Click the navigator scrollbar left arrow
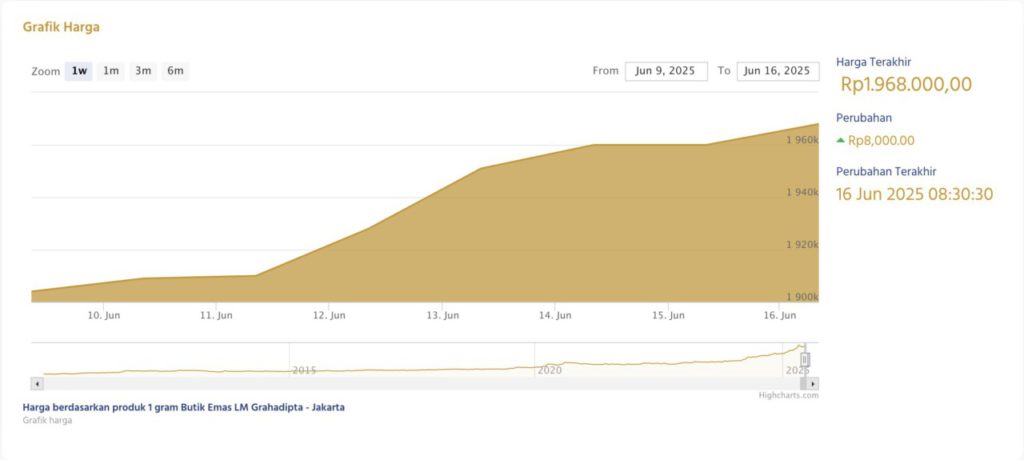 point(37,383)
